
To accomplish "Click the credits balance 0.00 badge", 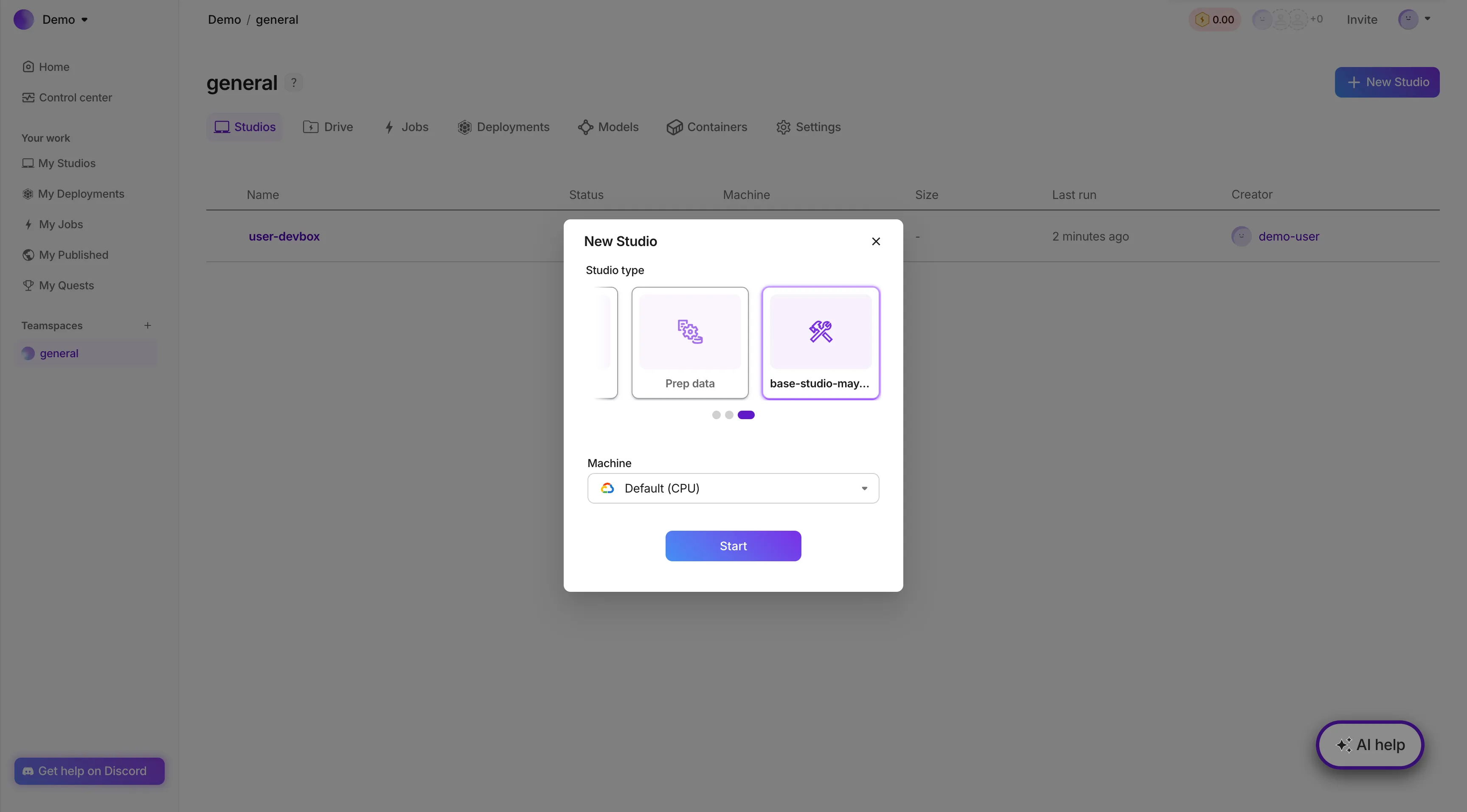I will pos(1214,20).
